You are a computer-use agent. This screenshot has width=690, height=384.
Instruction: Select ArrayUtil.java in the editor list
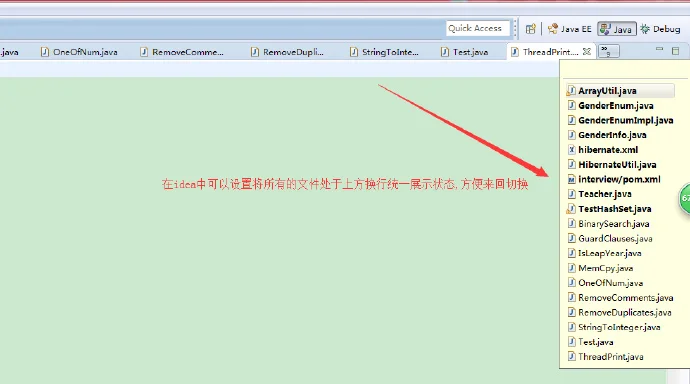coord(620,91)
